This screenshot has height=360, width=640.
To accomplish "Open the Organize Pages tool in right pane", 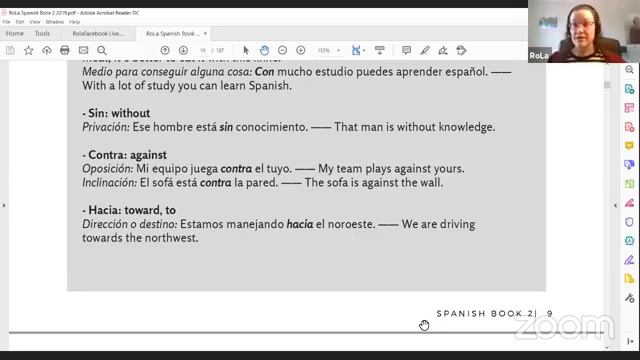I will pos(629,108).
